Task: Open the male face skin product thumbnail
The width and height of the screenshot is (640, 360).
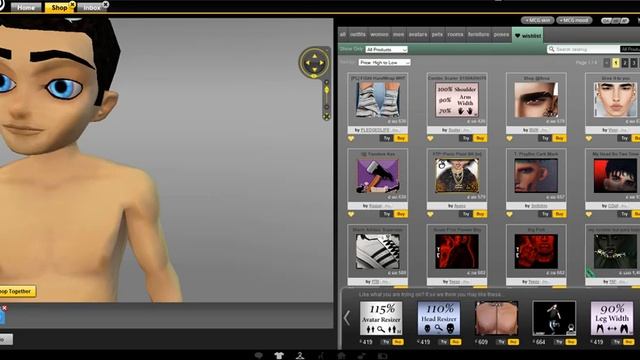Action: pyautogui.click(x=615, y=100)
